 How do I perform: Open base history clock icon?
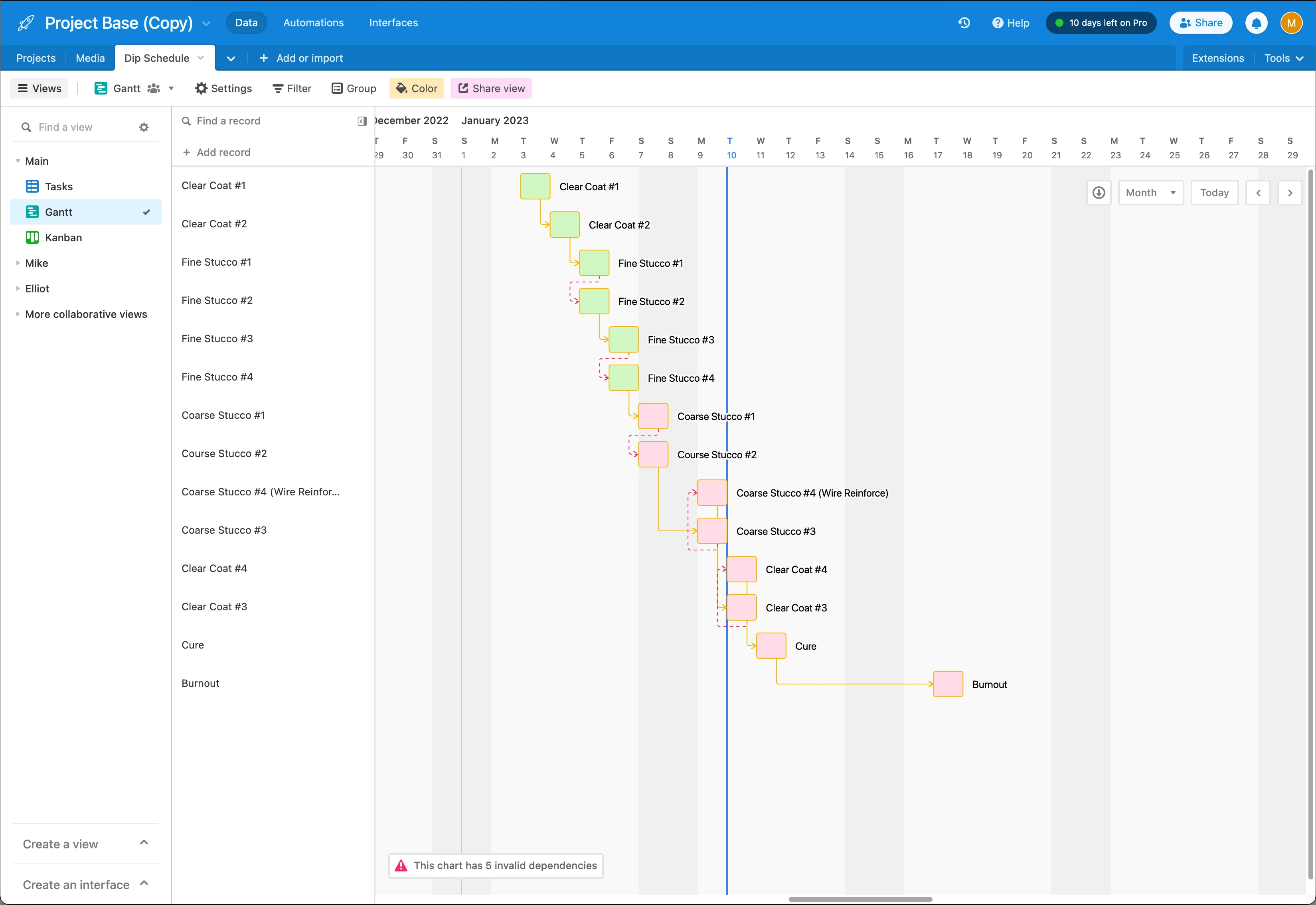click(x=964, y=23)
